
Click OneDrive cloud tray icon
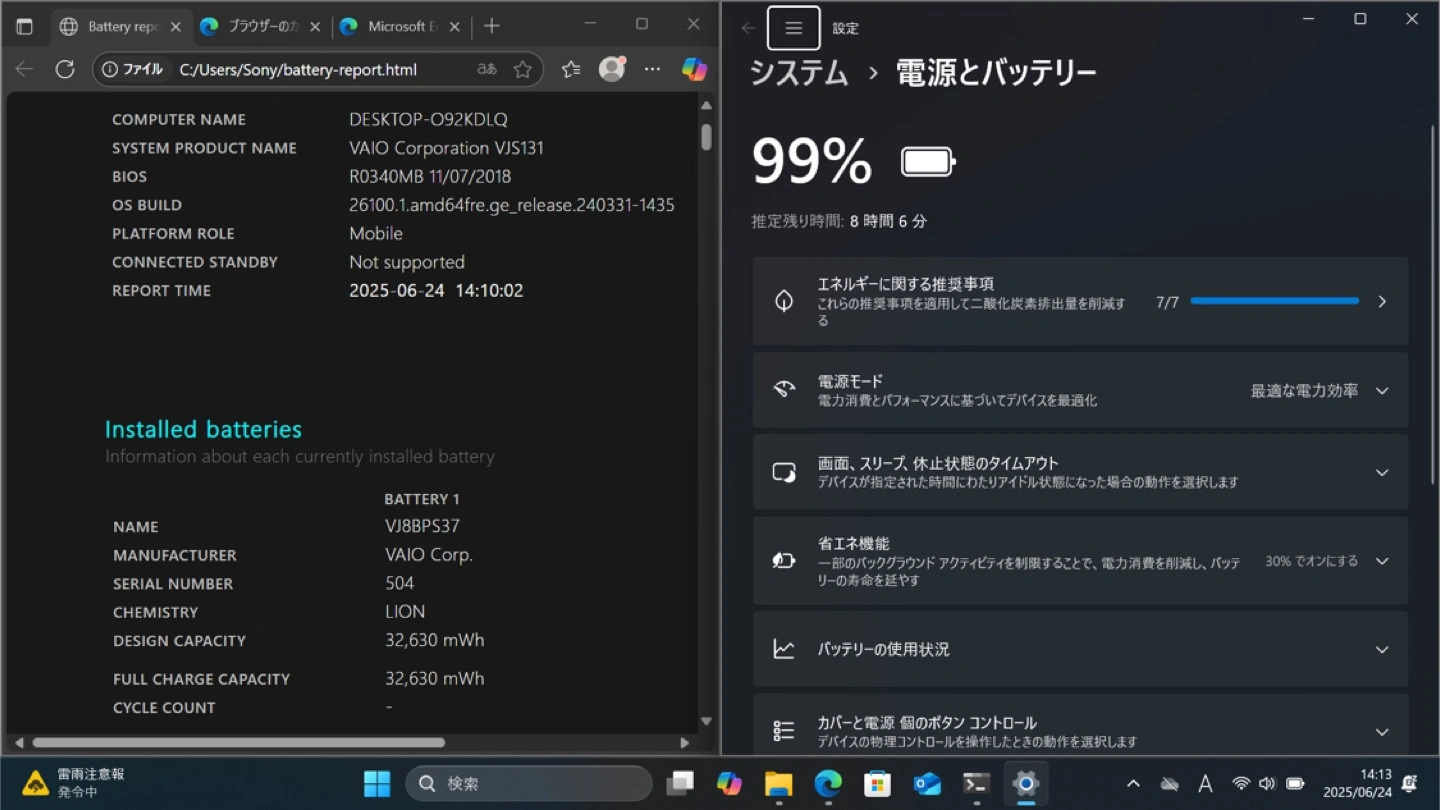click(1168, 784)
